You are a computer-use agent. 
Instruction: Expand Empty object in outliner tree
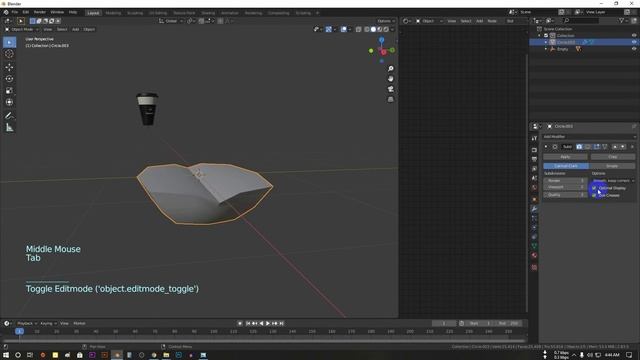click(546, 49)
